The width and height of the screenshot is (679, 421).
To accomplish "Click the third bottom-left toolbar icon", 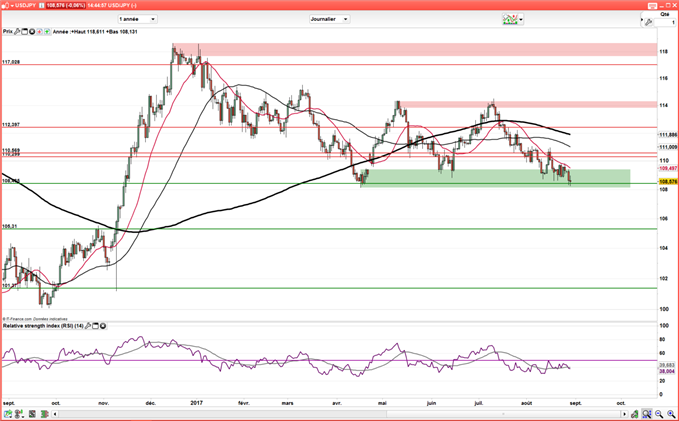I will pyautogui.click(x=32, y=414).
